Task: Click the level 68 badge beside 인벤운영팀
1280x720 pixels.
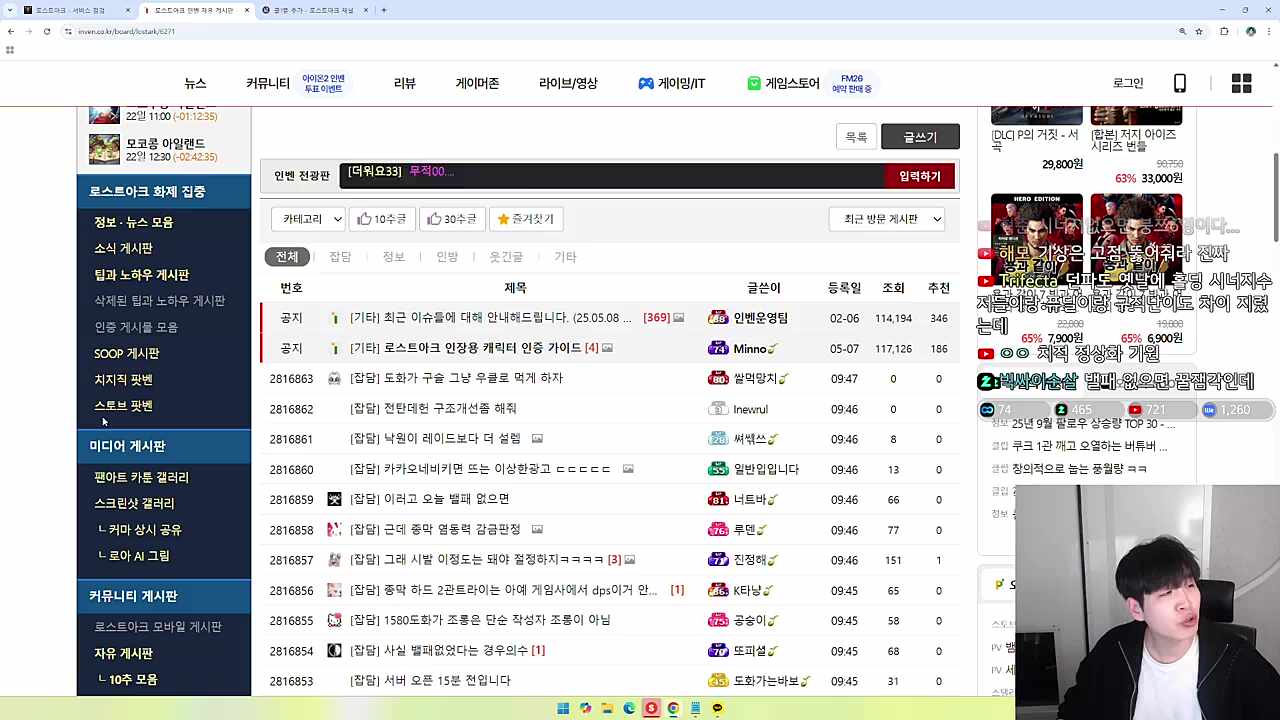Action: (x=717, y=318)
